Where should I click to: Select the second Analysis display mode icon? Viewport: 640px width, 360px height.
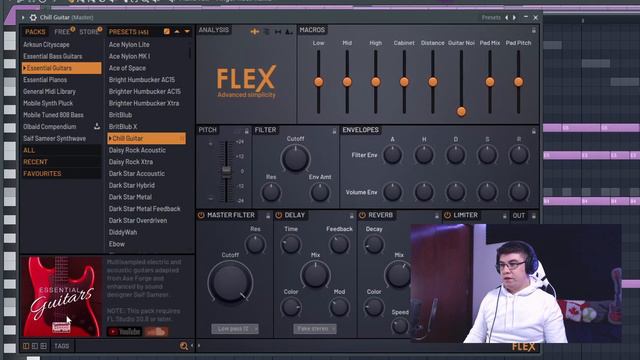[x=267, y=31]
